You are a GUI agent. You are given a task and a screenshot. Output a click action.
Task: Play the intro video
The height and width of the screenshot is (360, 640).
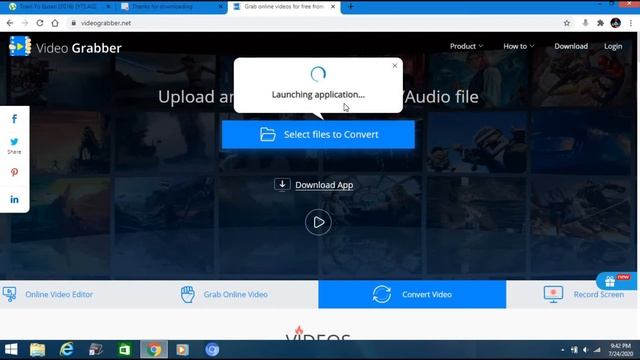(318, 222)
